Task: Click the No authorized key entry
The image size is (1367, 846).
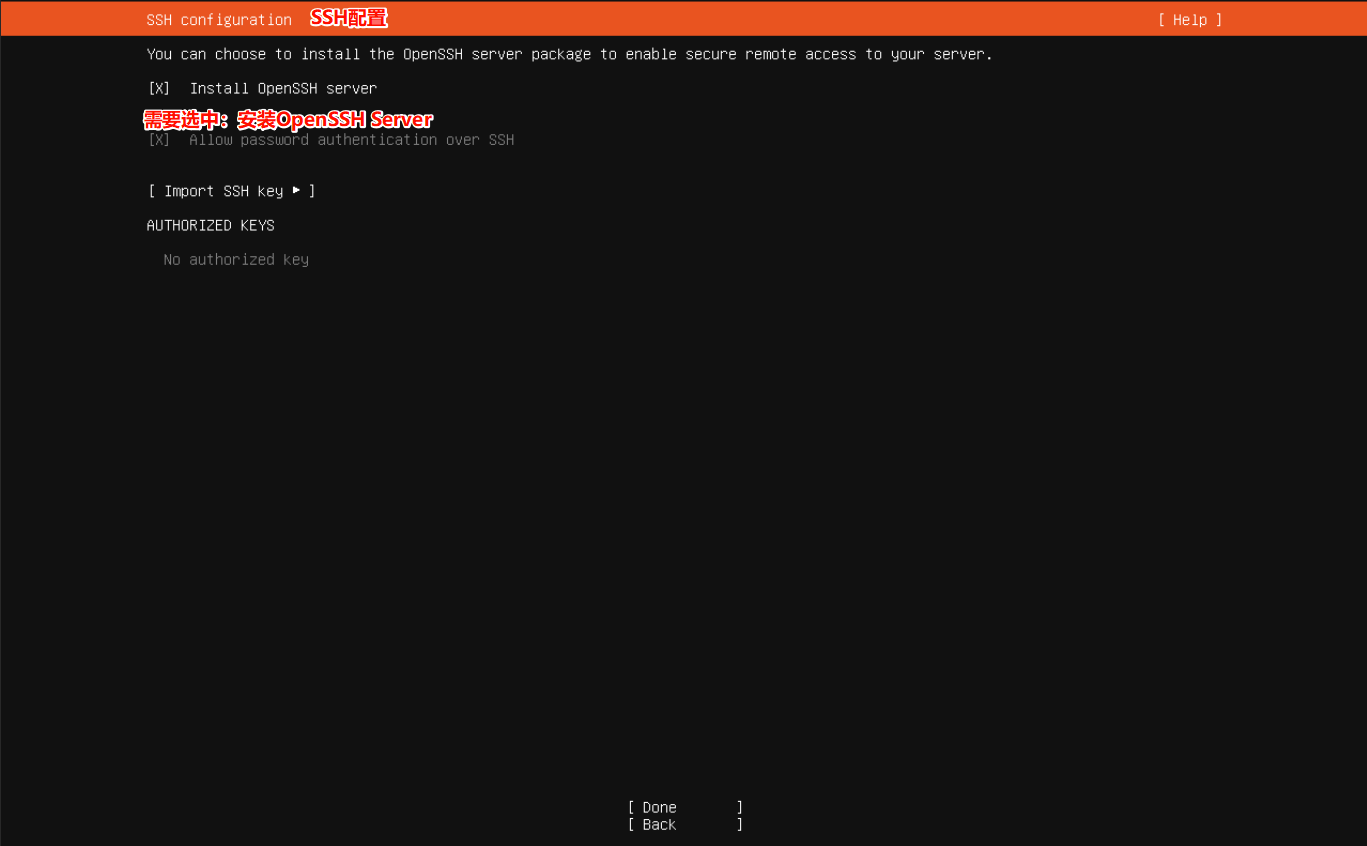Action: (x=236, y=260)
